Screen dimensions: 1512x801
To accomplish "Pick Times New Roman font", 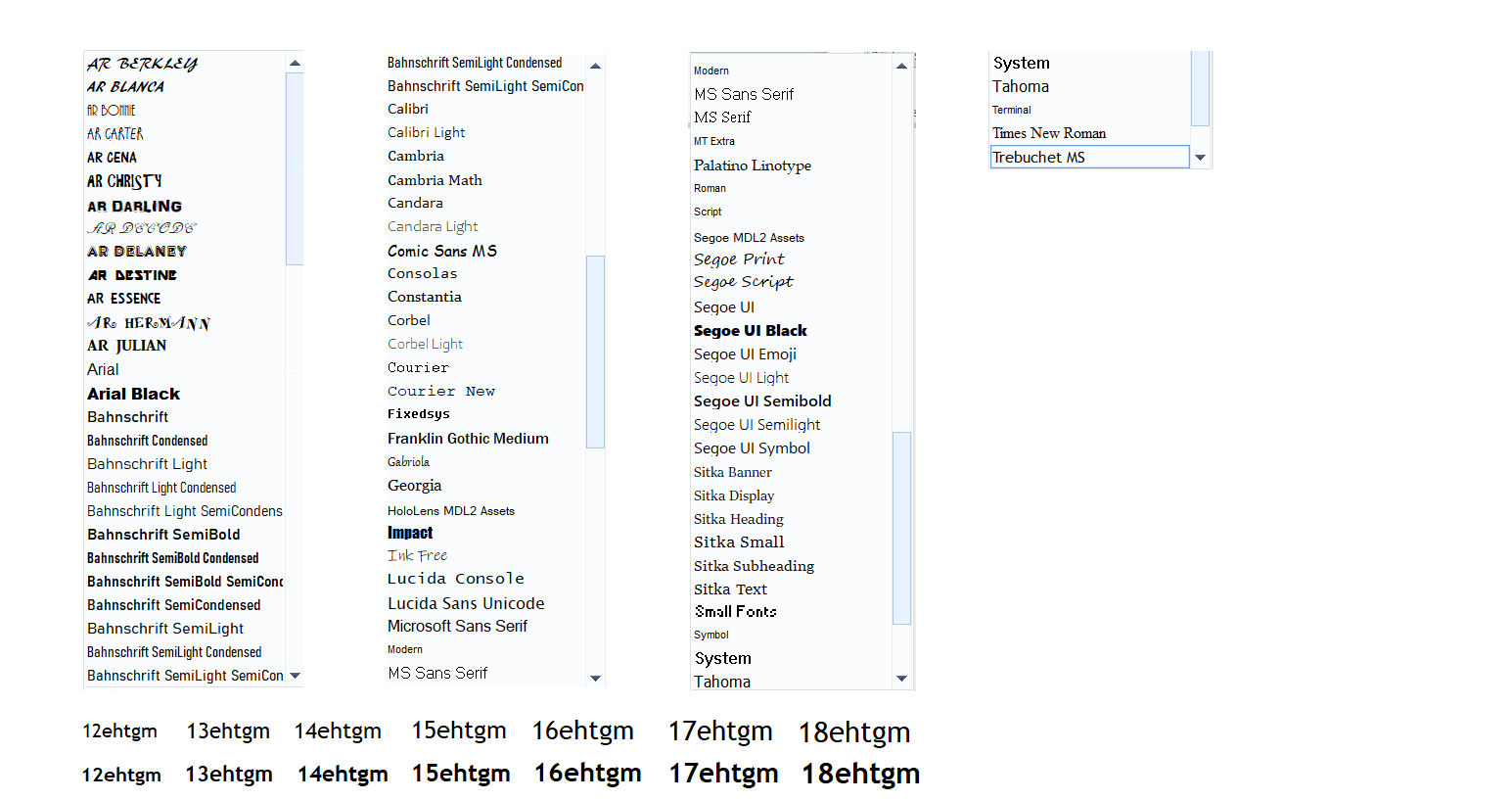I will tap(1049, 133).
